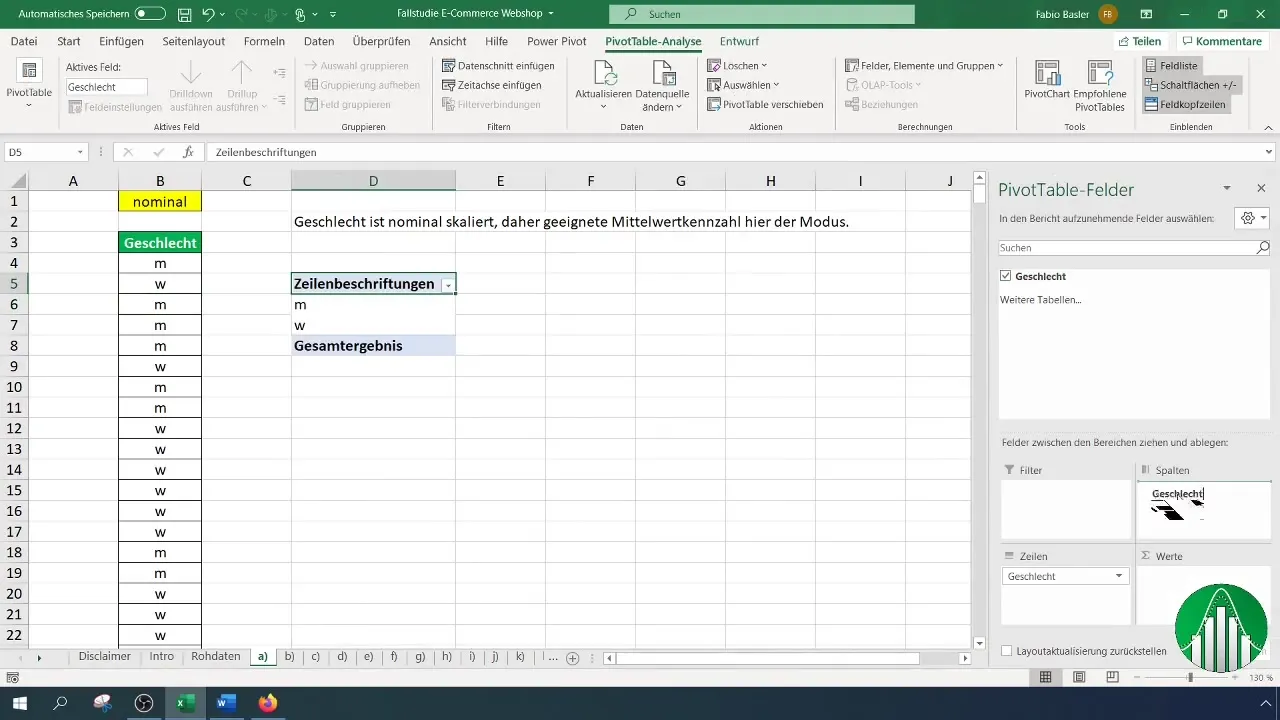Click the search magnifier in field list
Image resolution: width=1280 pixels, height=720 pixels.
[x=1263, y=247]
